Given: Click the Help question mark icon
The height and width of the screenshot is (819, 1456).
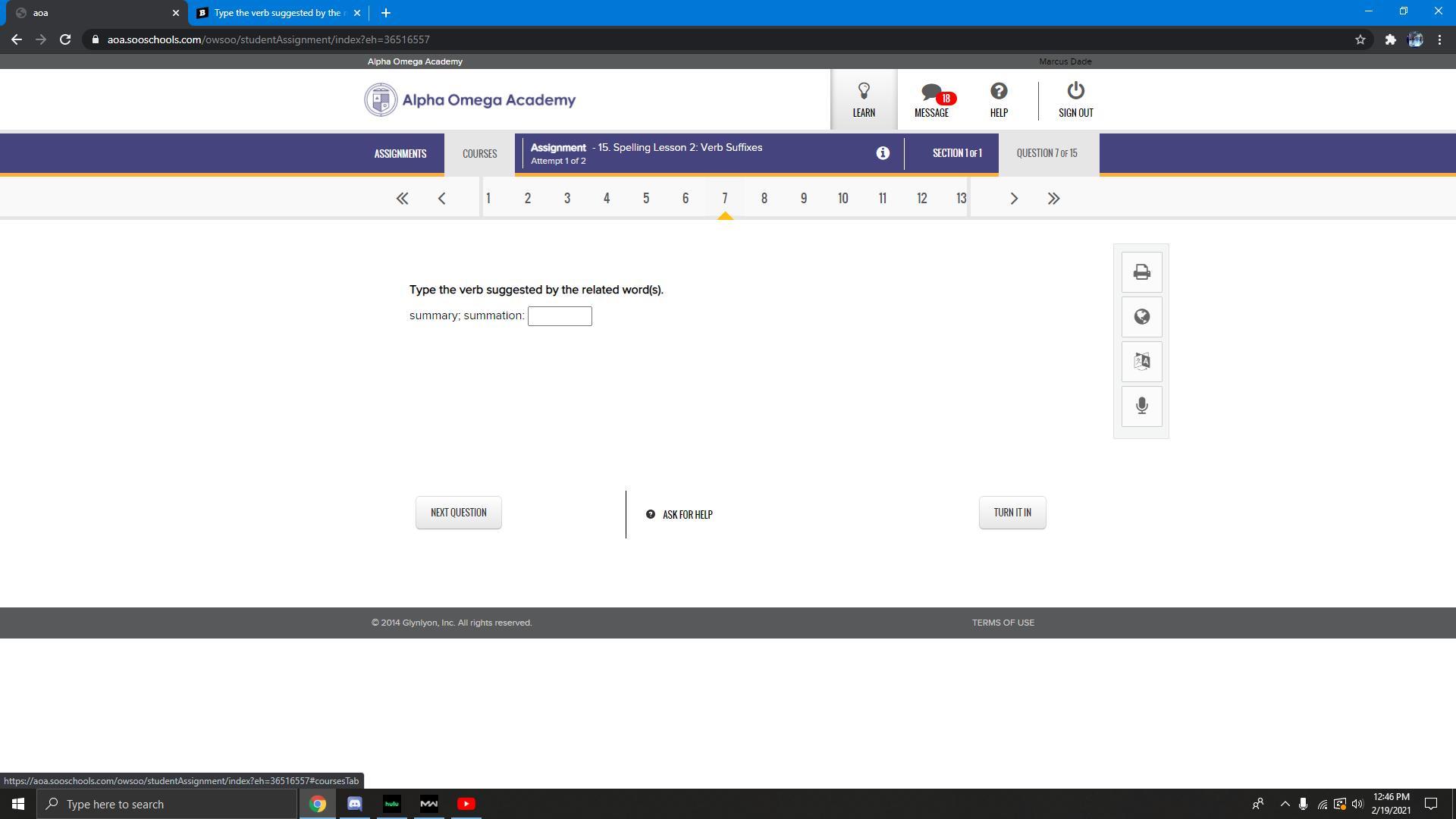Looking at the screenshot, I should coord(999,100).
